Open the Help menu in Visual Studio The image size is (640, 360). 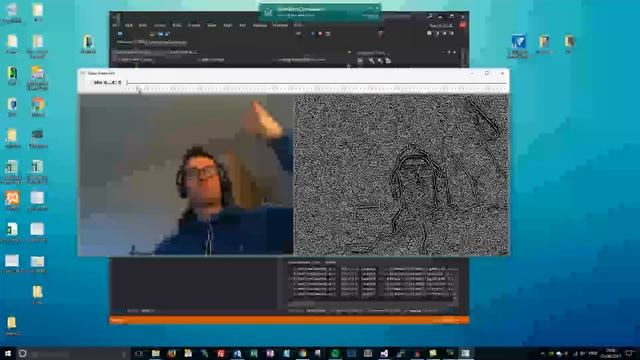pyautogui.click(x=298, y=25)
